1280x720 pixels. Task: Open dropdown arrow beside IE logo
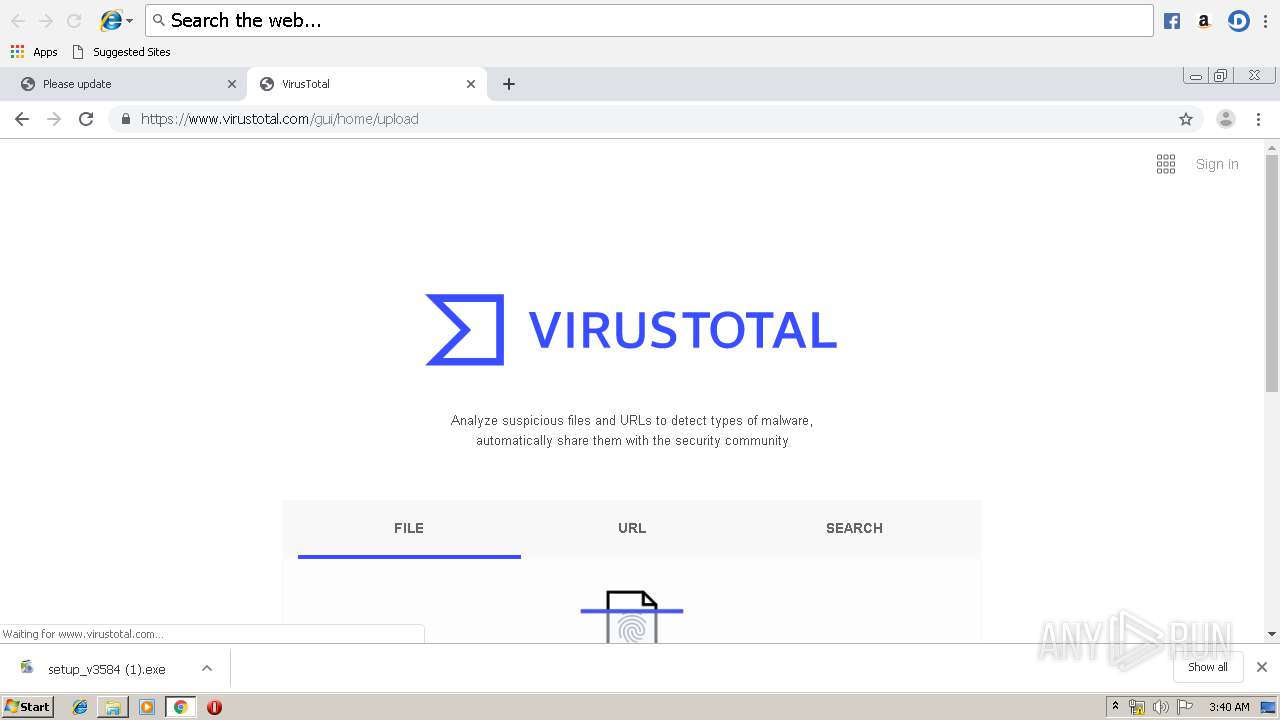pos(130,21)
